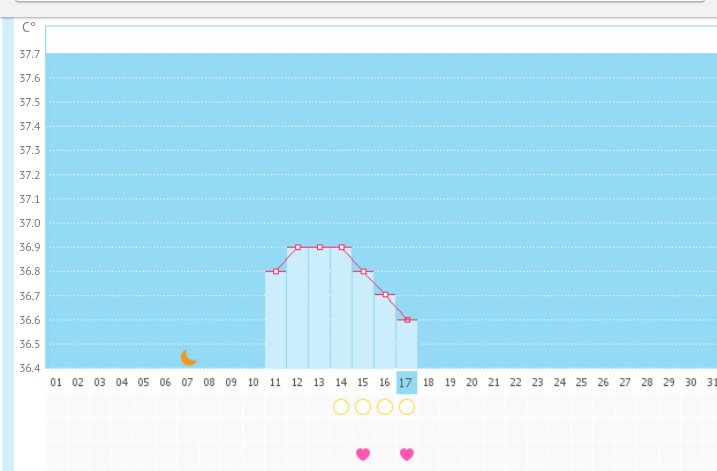Click the yellow circle under day 16

click(385, 406)
